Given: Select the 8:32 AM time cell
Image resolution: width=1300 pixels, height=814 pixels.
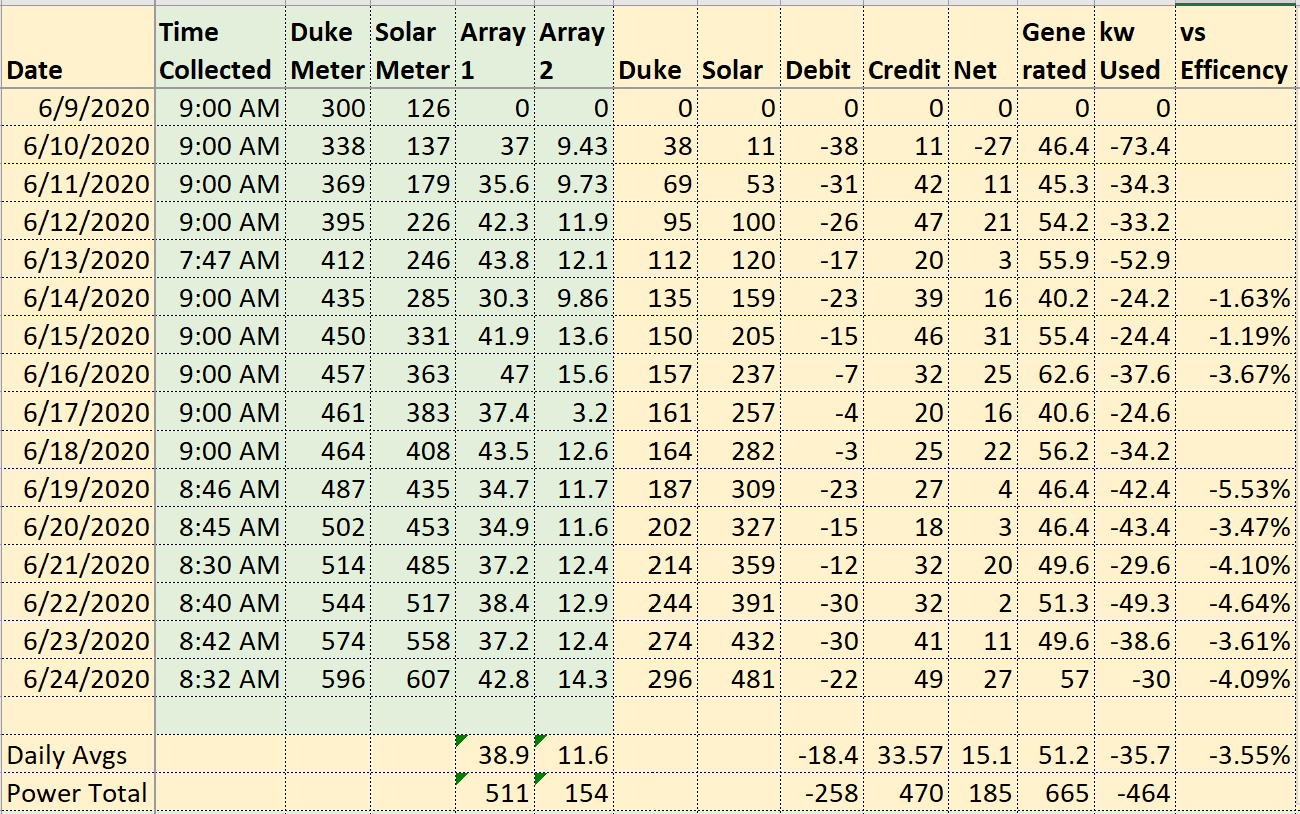Looking at the screenshot, I should [220, 678].
